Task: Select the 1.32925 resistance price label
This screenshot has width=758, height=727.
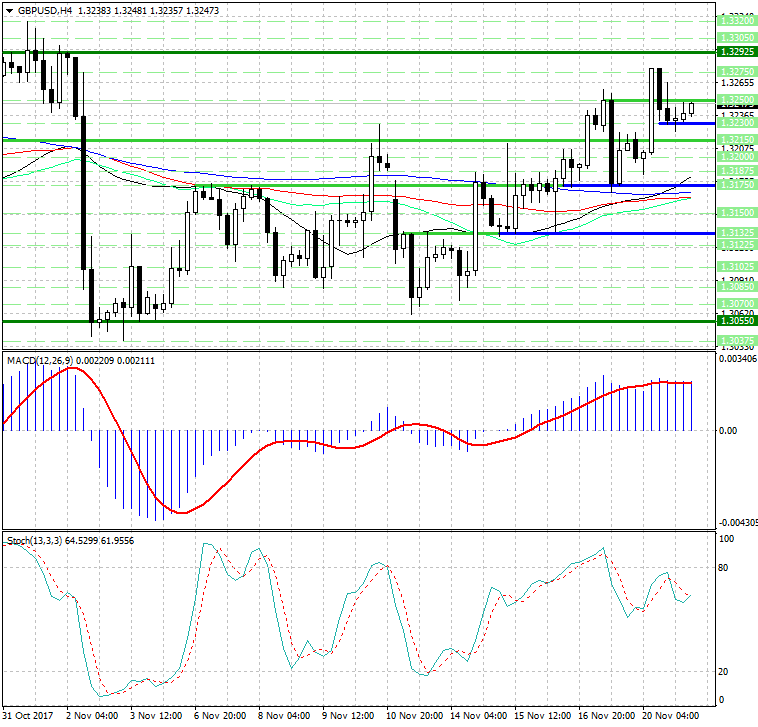Action: 736,51
